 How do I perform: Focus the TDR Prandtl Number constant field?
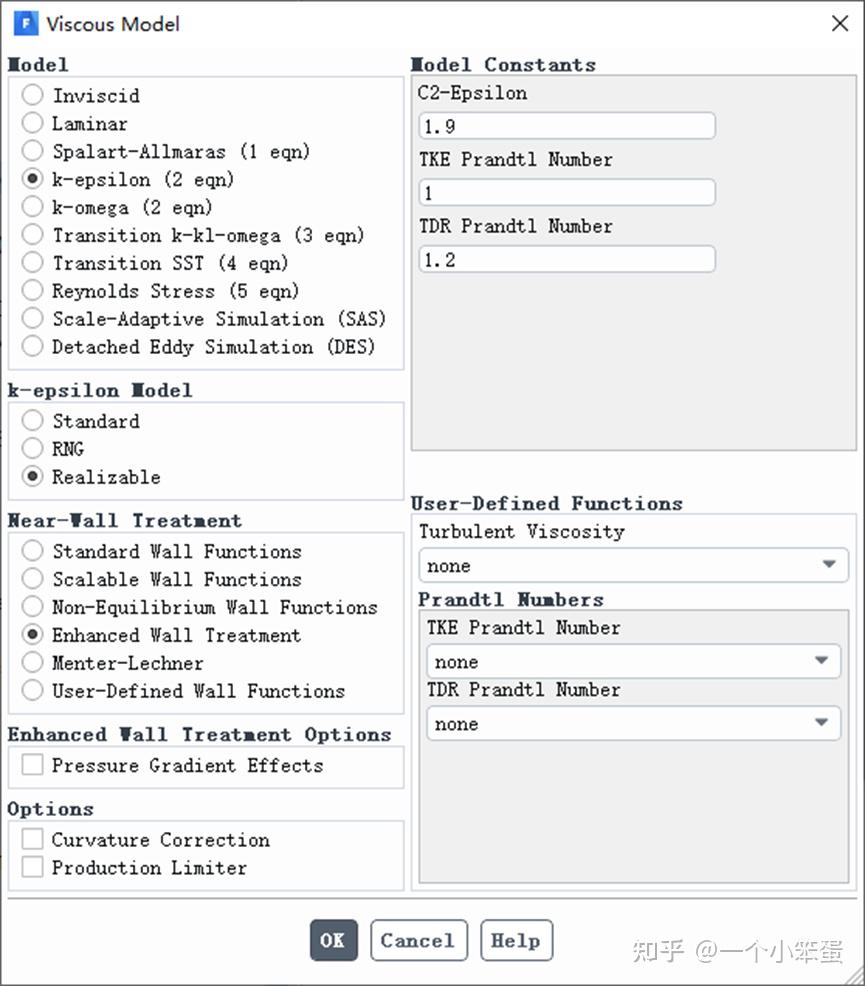(567, 259)
